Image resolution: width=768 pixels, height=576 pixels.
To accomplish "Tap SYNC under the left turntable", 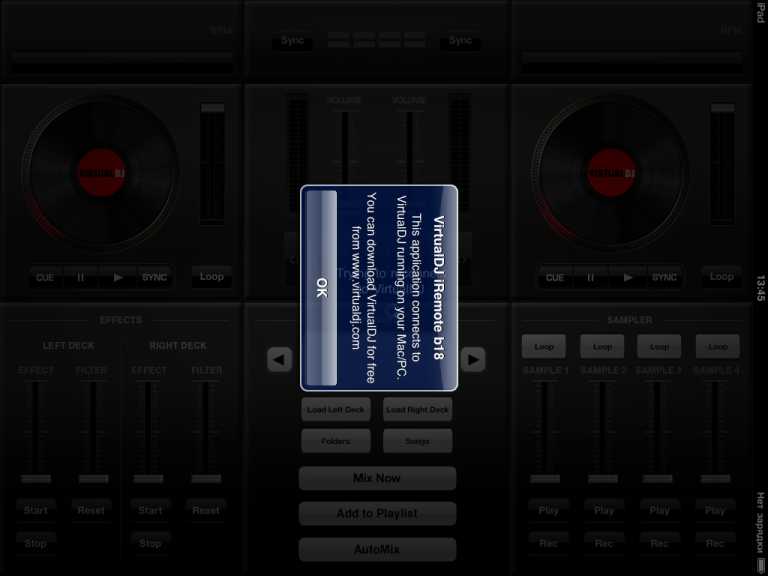I will [154, 277].
